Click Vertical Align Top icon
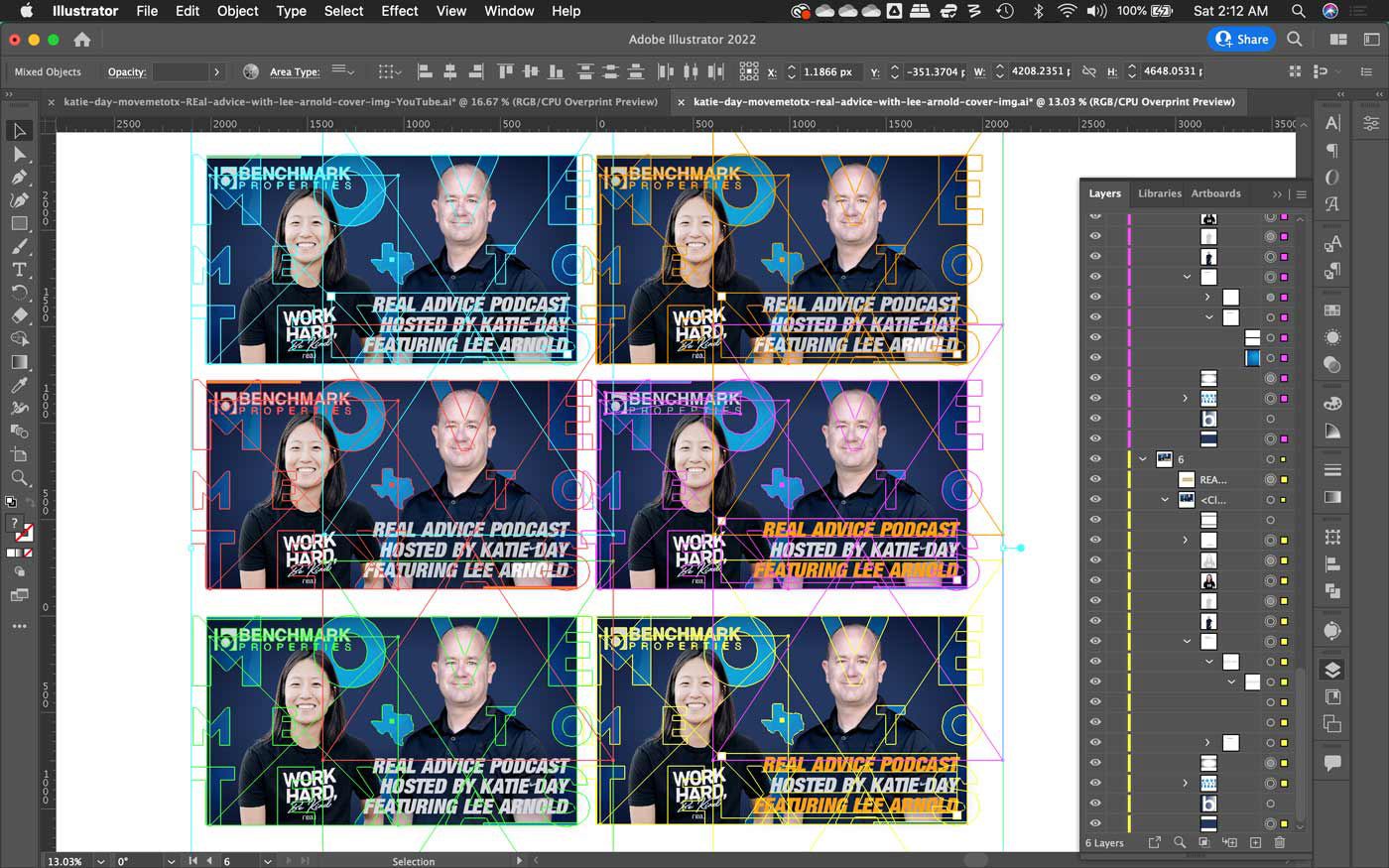This screenshot has height=868, width=1389. [506, 71]
